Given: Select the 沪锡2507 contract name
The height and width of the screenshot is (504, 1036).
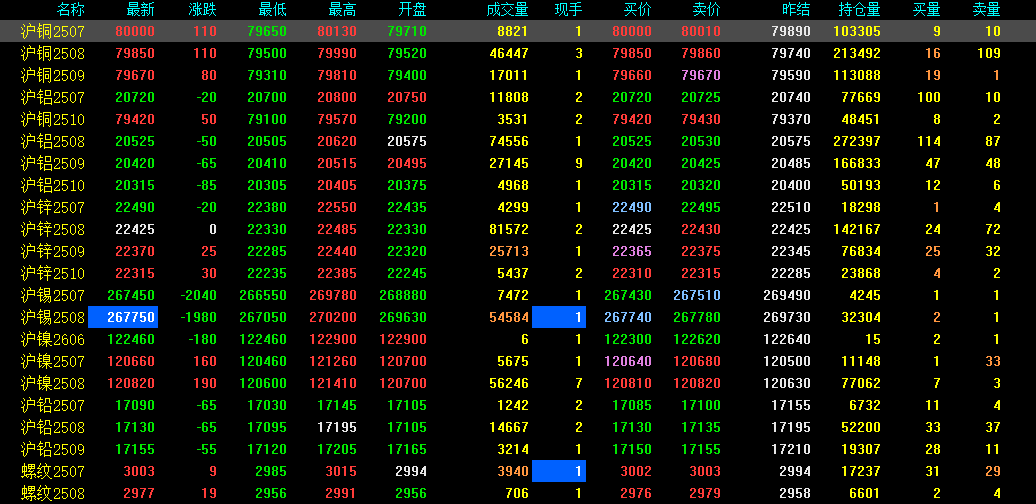Looking at the screenshot, I should (x=52, y=295).
